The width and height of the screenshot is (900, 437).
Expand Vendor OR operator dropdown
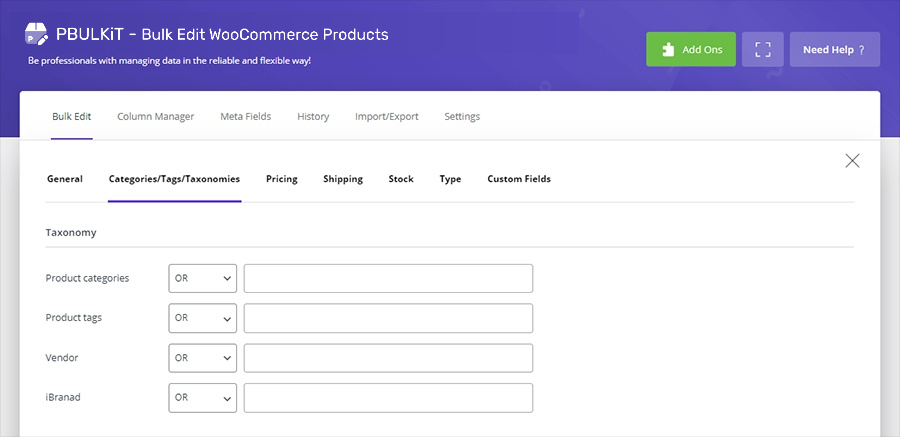pyautogui.click(x=203, y=358)
